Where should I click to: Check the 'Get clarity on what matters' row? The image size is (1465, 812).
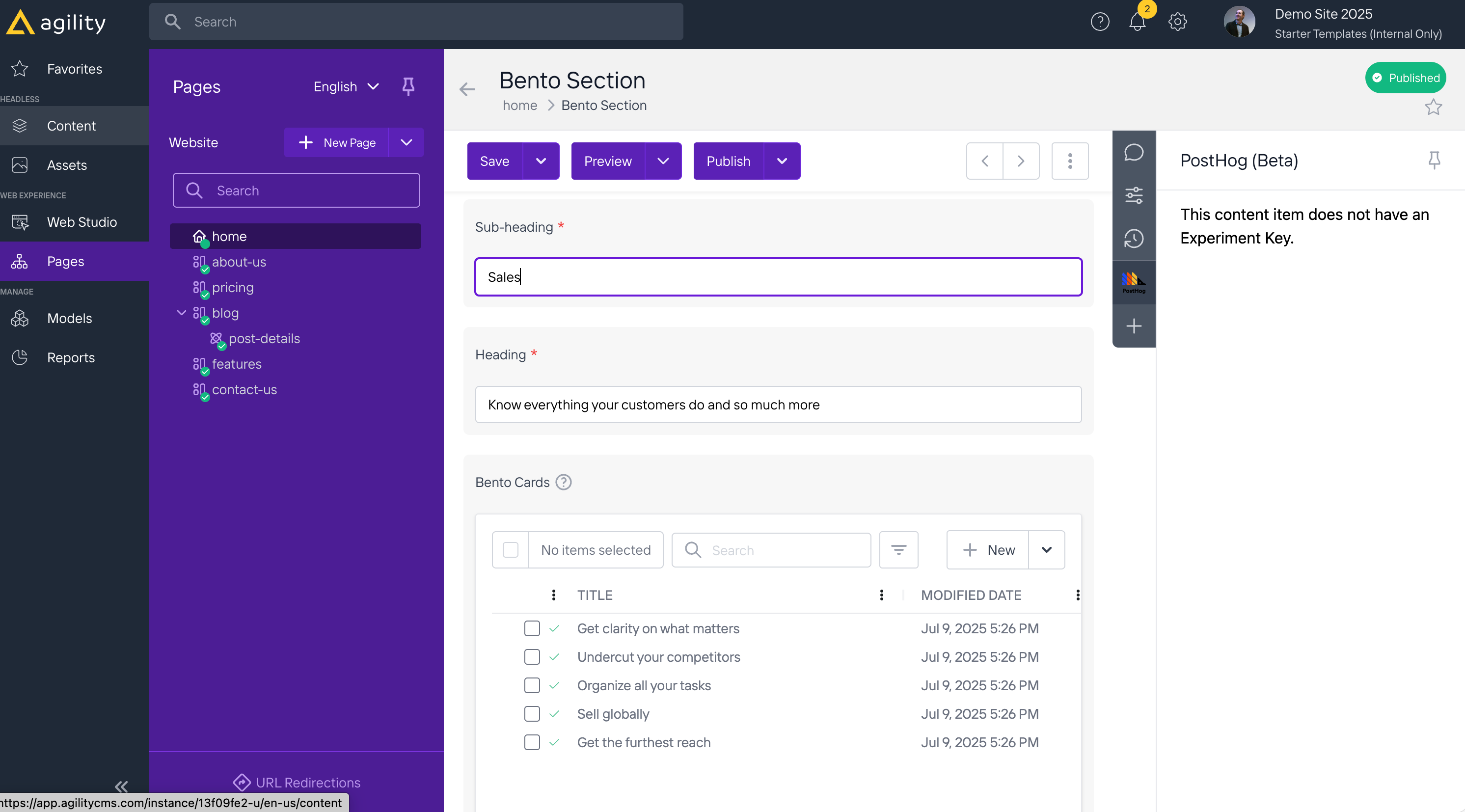[532, 628]
